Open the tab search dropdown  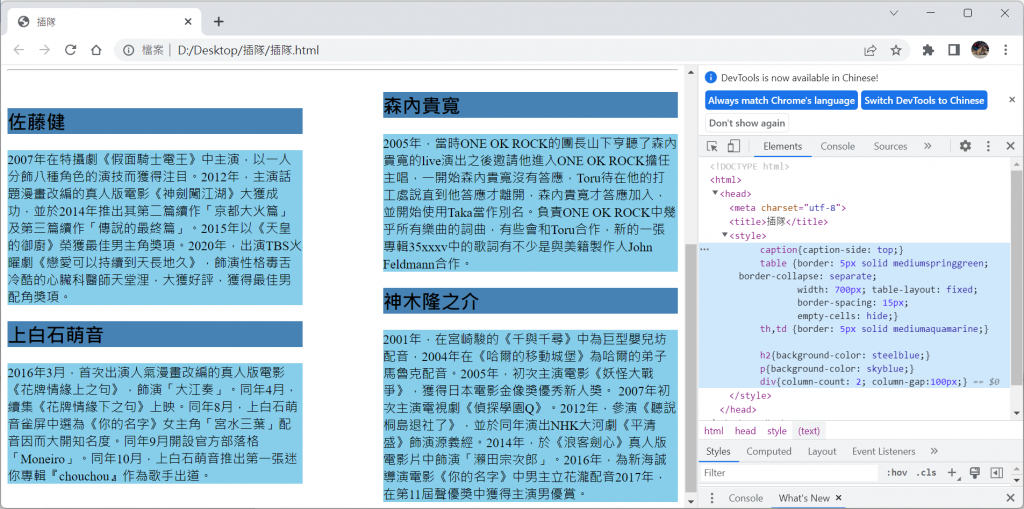point(894,13)
